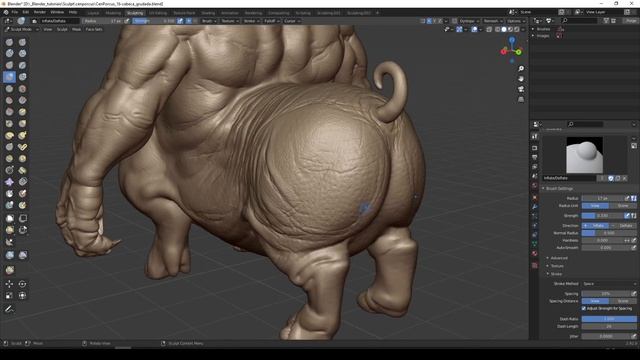
Task: Open the Brush header dropdown
Action: [x=209, y=21]
